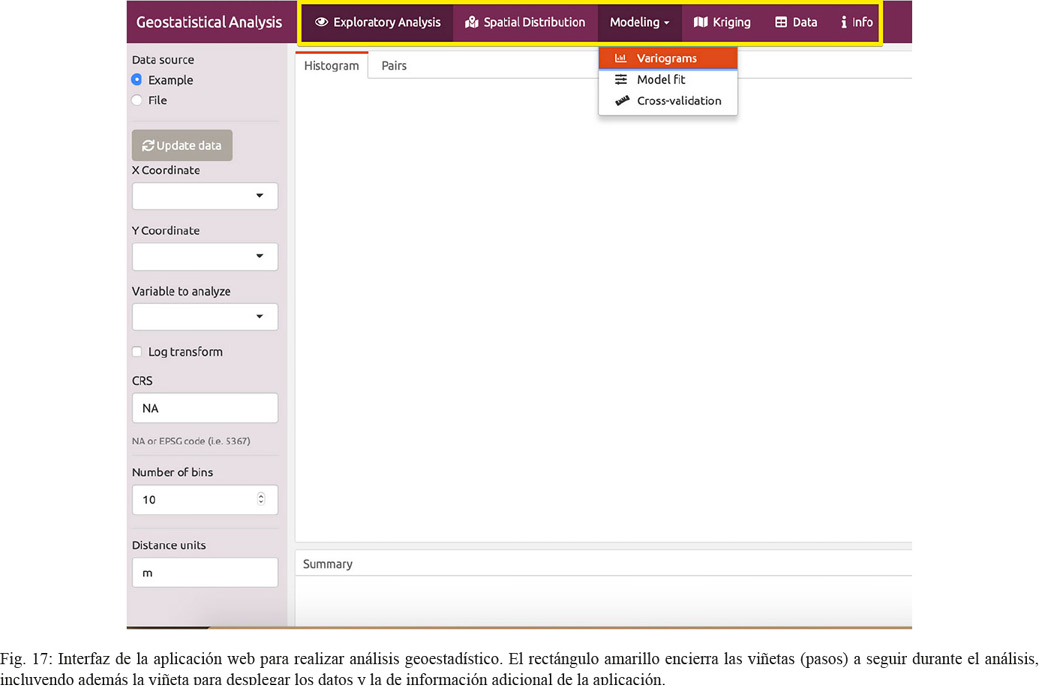The height and width of the screenshot is (686, 1039).
Task: Click the Summary panel heading
Action: (328, 564)
